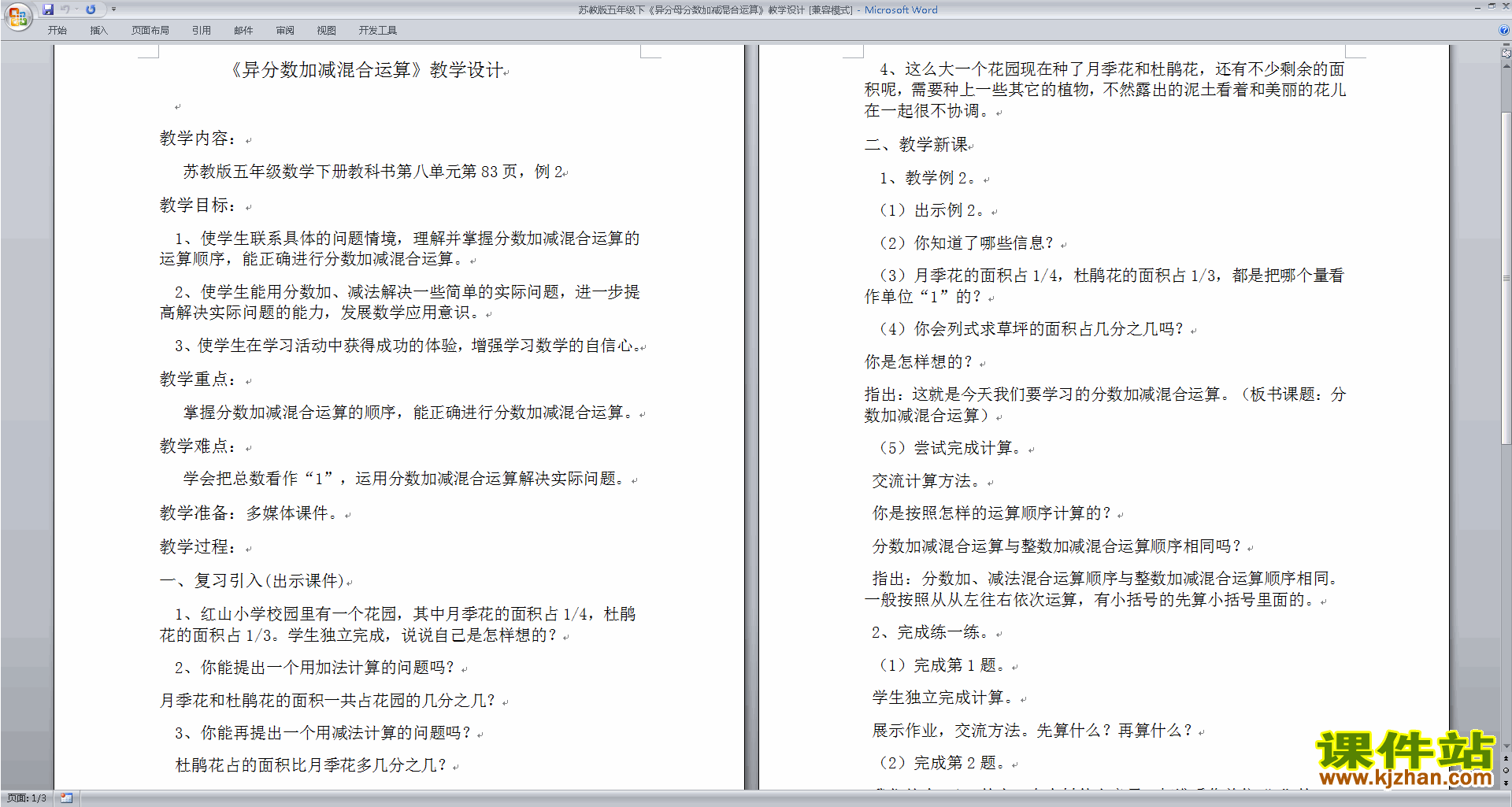Click the vertical scrollbar up arrow
Screen dimensions: 1512x807
(1506, 66)
